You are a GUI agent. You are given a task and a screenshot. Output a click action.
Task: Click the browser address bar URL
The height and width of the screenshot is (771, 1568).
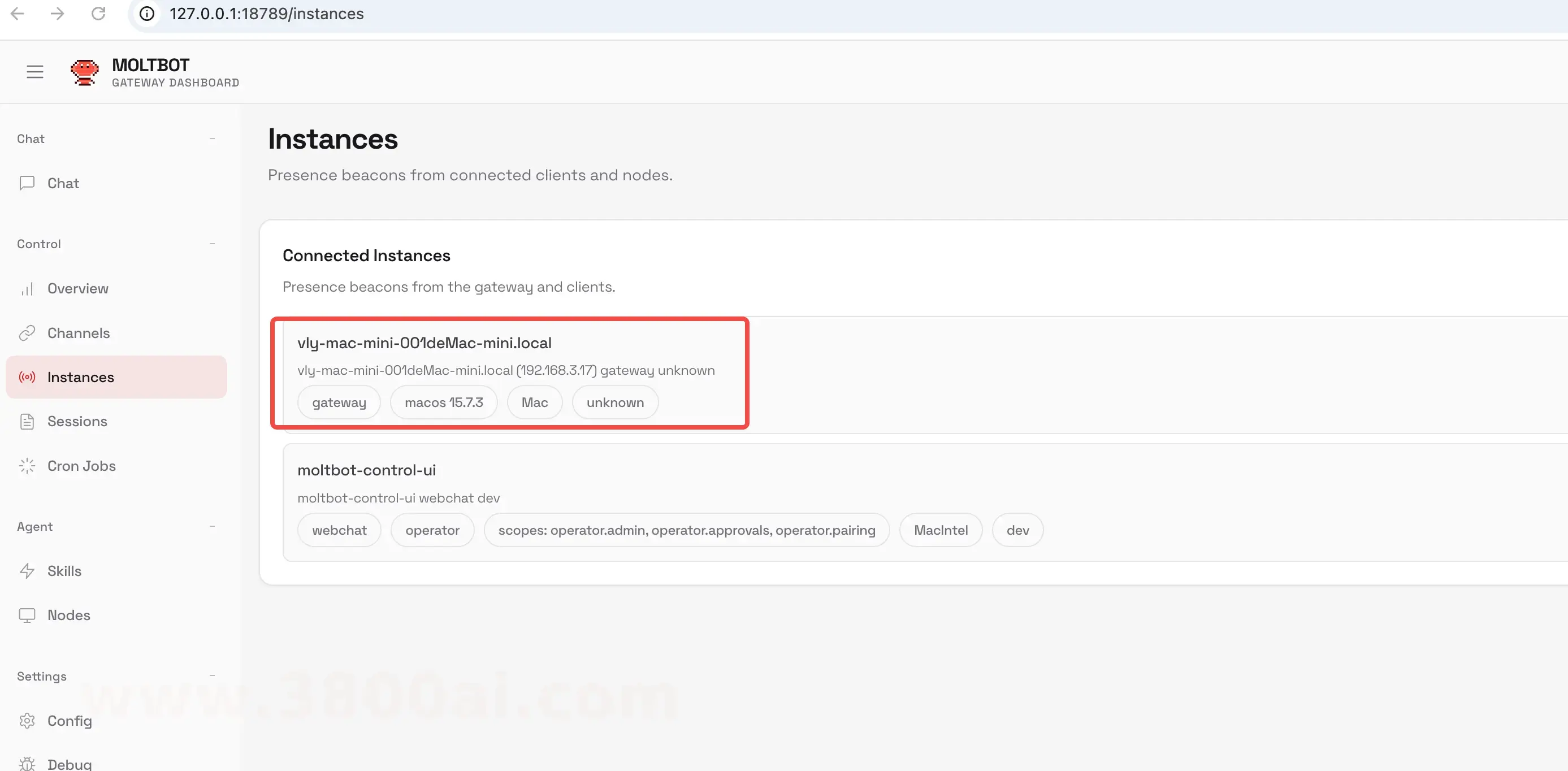[x=266, y=14]
